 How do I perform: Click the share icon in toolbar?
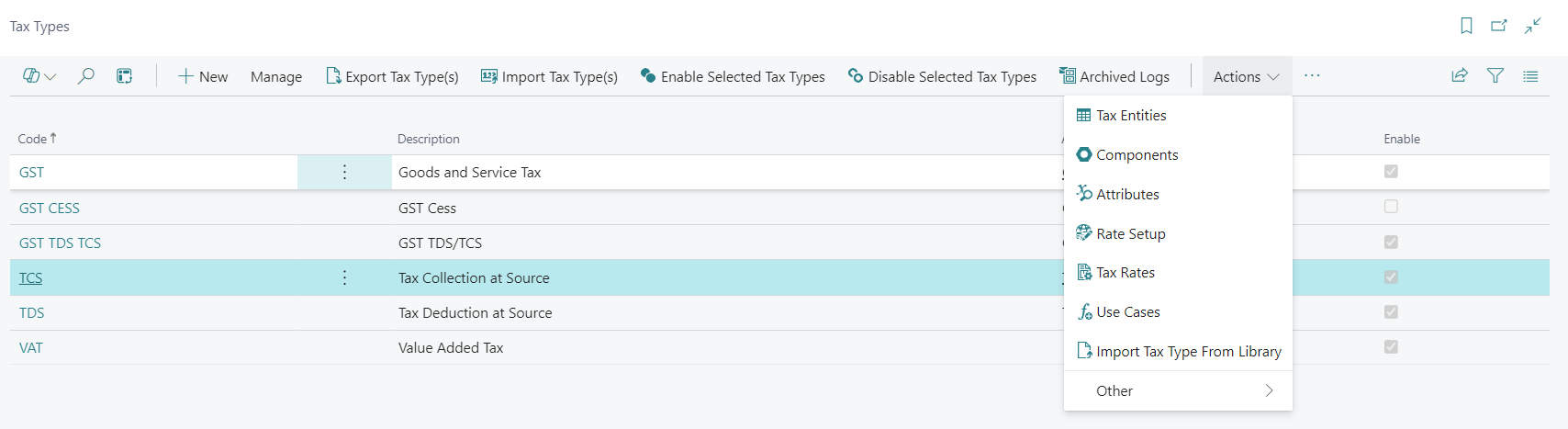1460,76
